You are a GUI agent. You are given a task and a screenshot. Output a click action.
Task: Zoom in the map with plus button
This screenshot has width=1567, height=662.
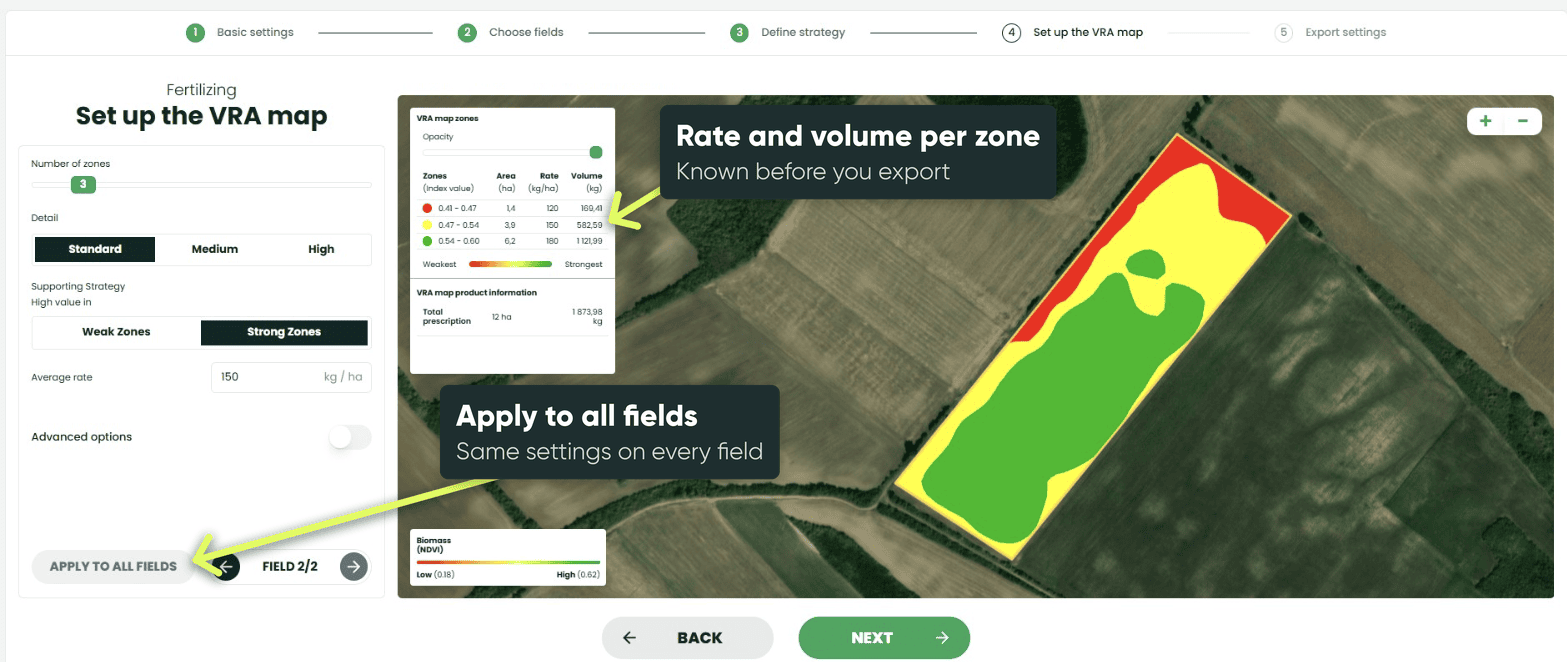click(1485, 121)
